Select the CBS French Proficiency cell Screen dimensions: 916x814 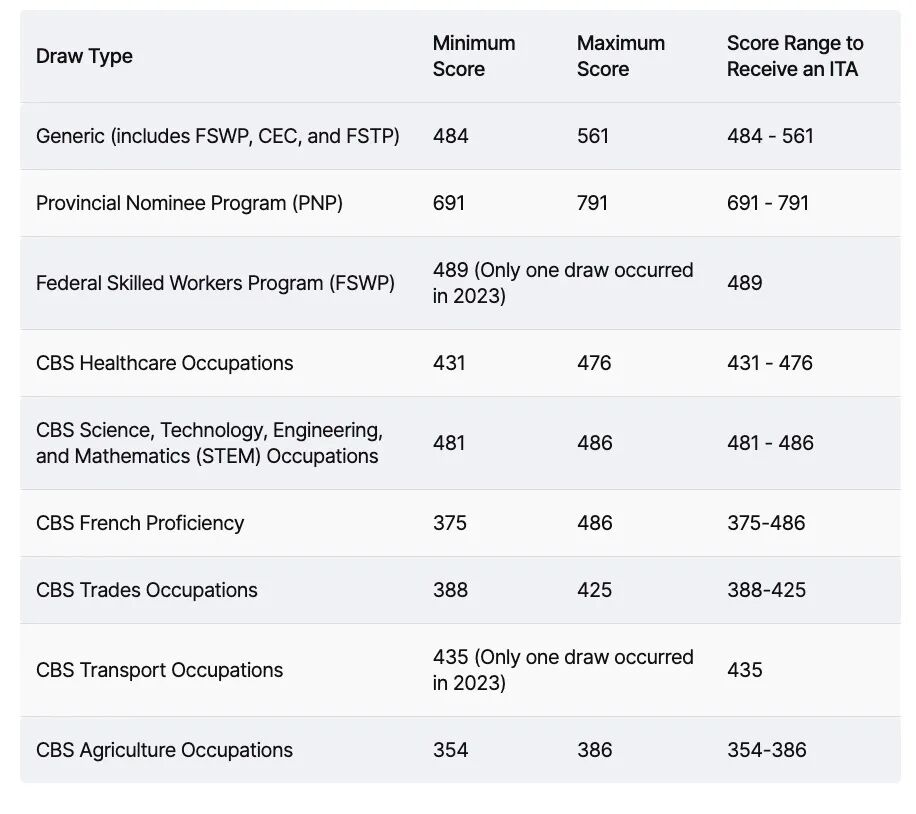[x=140, y=523]
